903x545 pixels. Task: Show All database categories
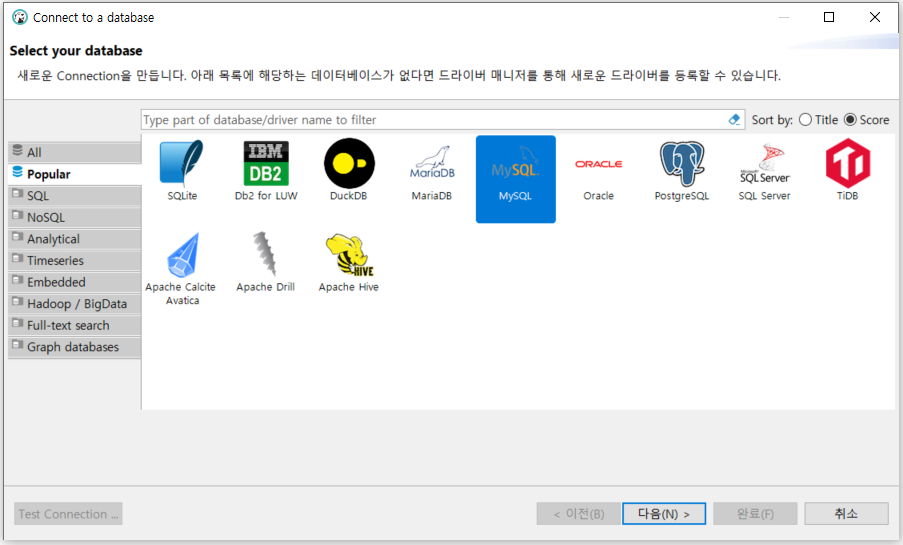tap(74, 152)
